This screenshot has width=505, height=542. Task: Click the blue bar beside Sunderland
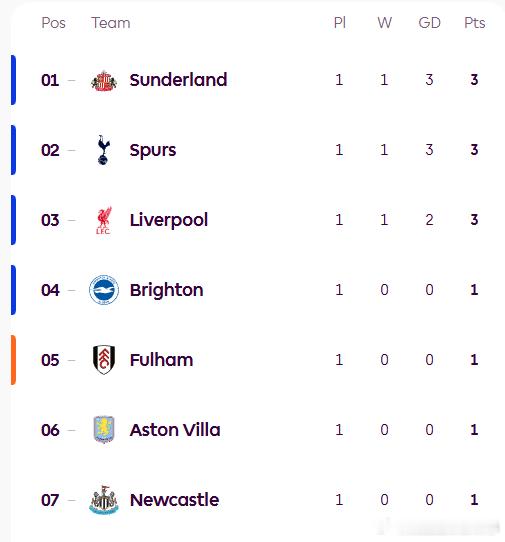click(x=13, y=80)
